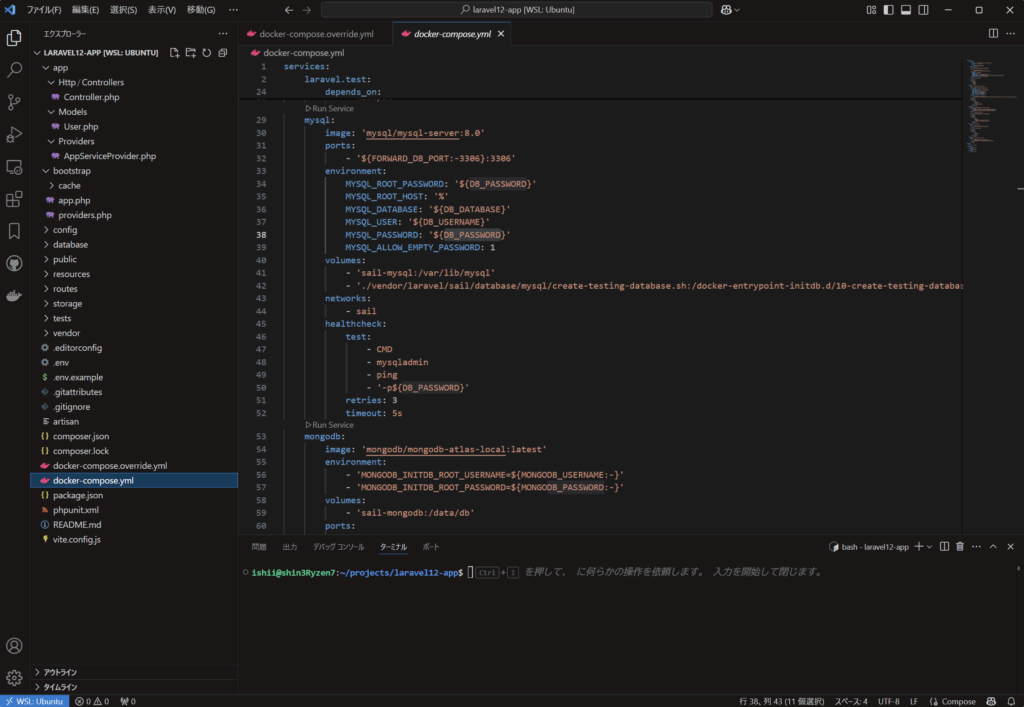
Task: Open the File menu
Action: click(44, 10)
